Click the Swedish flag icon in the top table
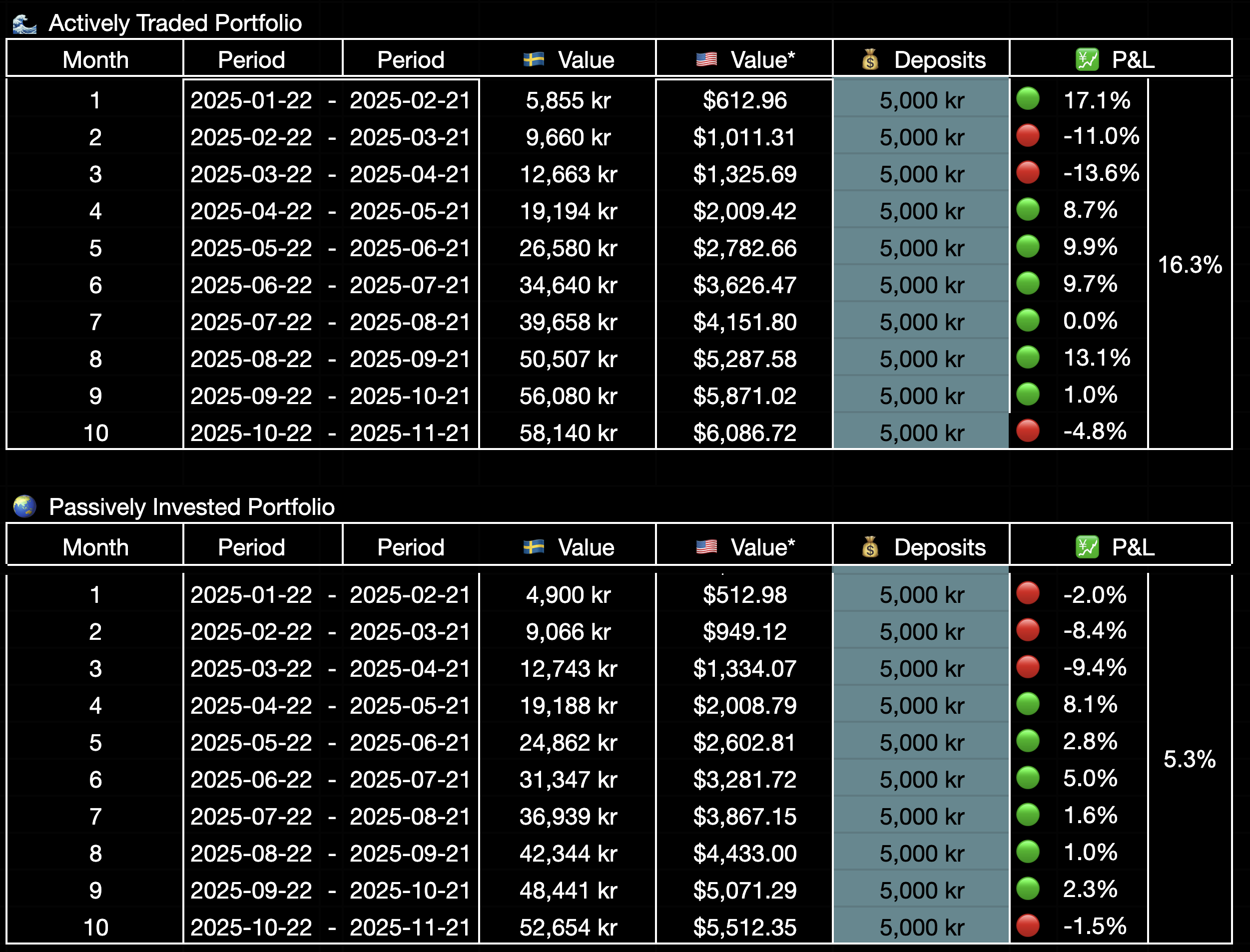The image size is (1250, 952). tap(534, 59)
